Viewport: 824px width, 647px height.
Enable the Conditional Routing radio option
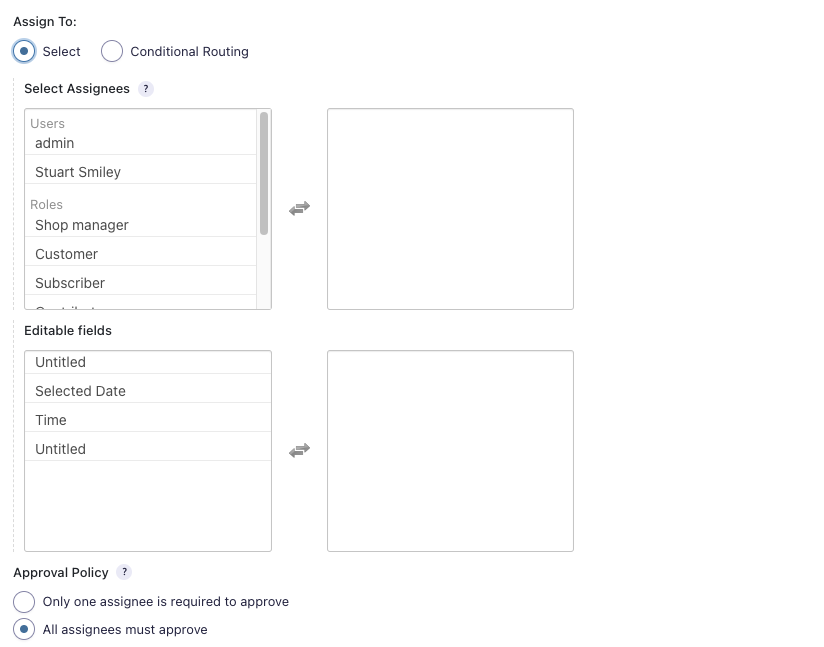pyautogui.click(x=113, y=51)
